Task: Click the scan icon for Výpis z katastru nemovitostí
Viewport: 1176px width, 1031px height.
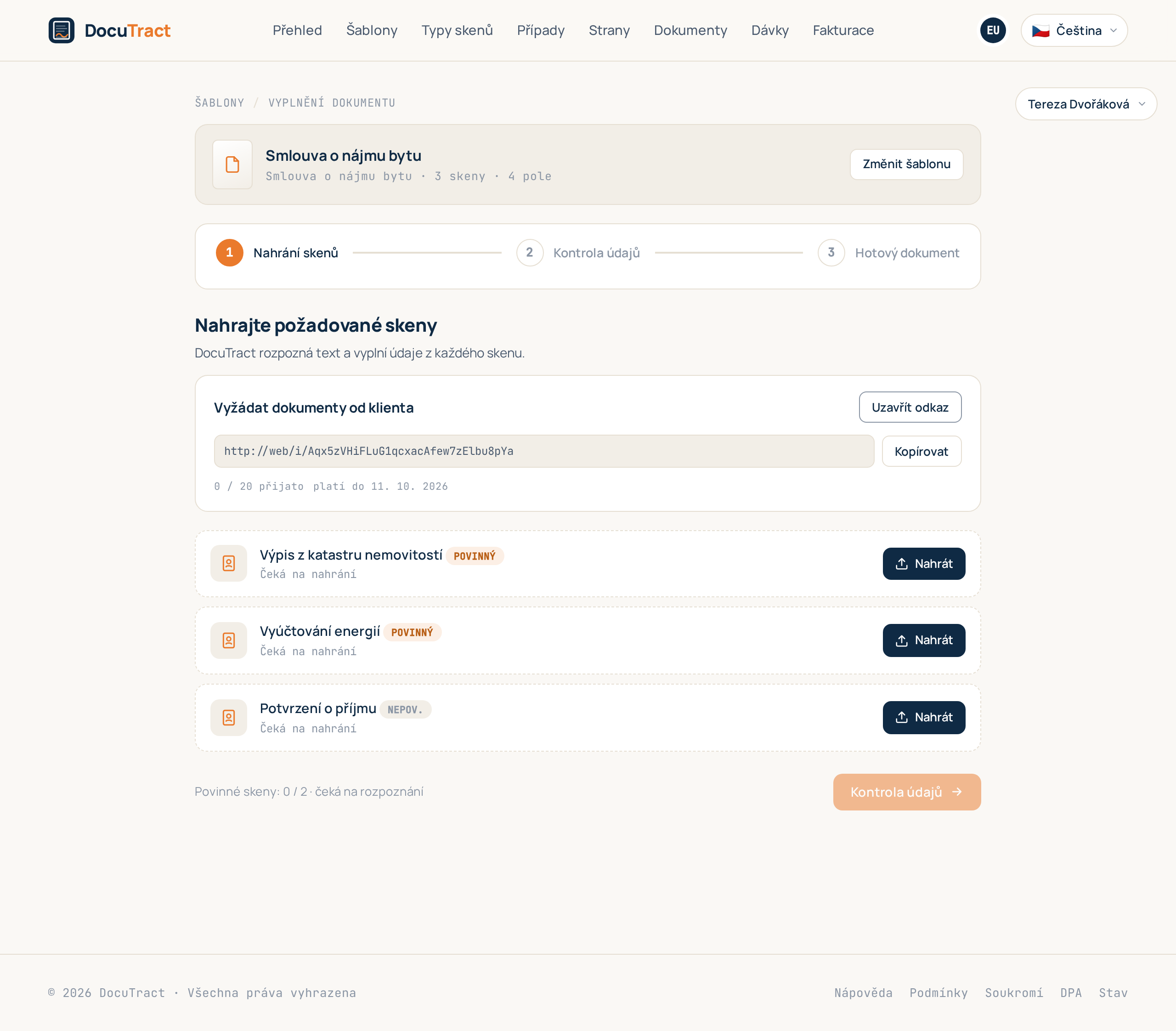Action: pyautogui.click(x=229, y=563)
